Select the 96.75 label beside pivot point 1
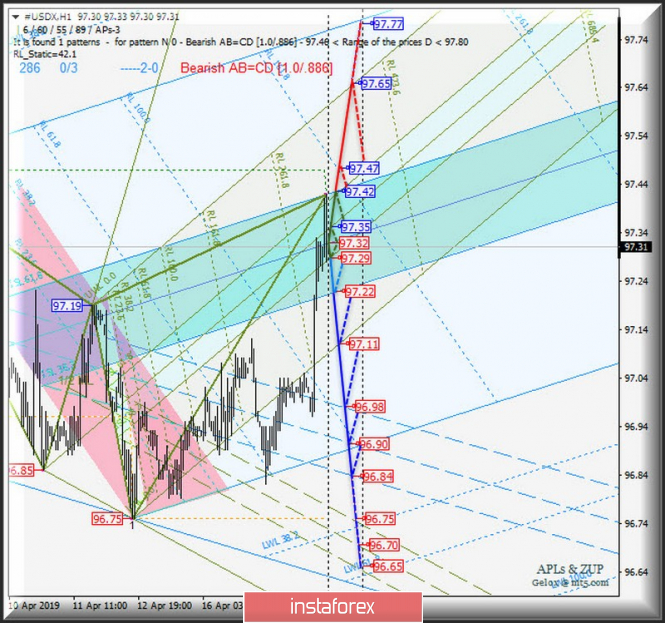The width and height of the screenshot is (665, 623). click(107, 519)
